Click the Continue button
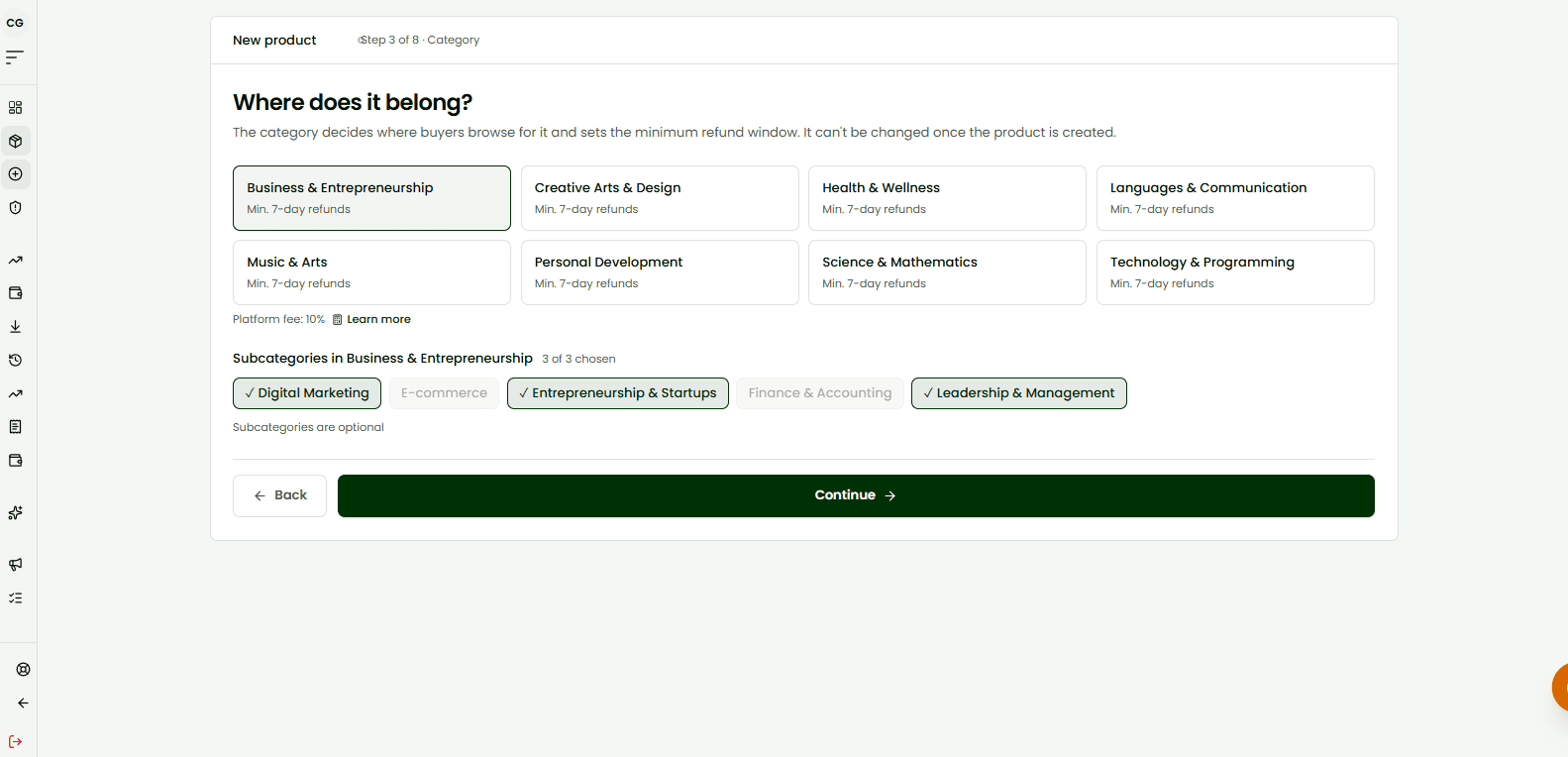The width and height of the screenshot is (1568, 757). point(856,495)
